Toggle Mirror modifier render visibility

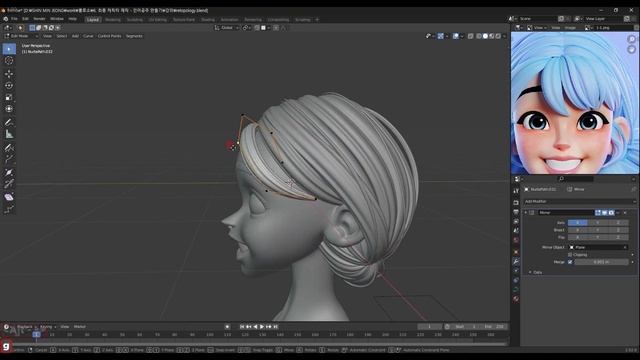pos(611,213)
